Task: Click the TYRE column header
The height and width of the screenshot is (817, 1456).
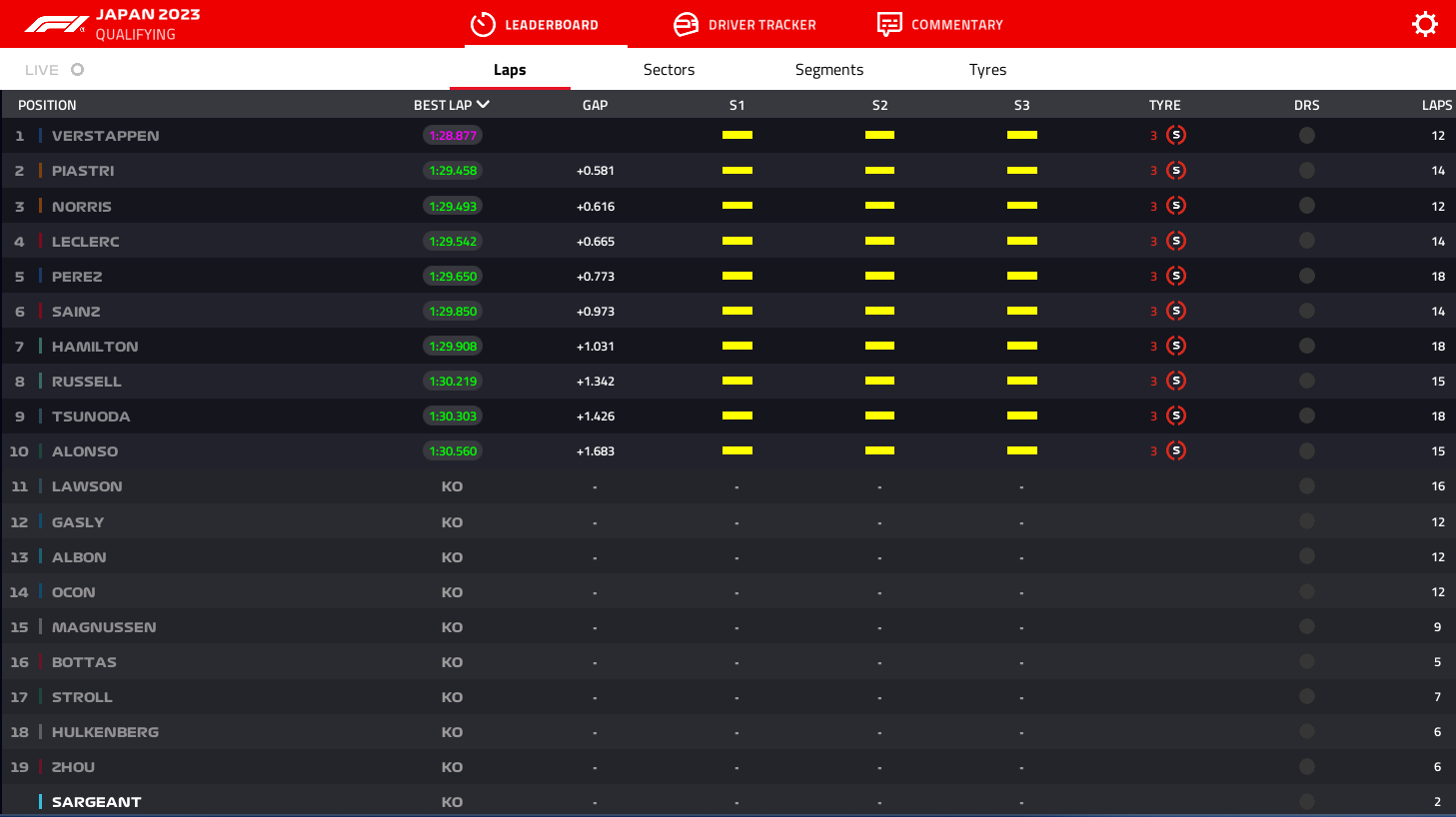Action: tap(1164, 105)
